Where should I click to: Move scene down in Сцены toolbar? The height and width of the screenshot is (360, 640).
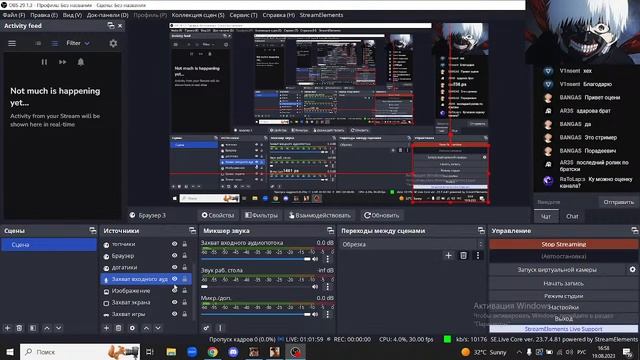pyautogui.click(x=58, y=328)
